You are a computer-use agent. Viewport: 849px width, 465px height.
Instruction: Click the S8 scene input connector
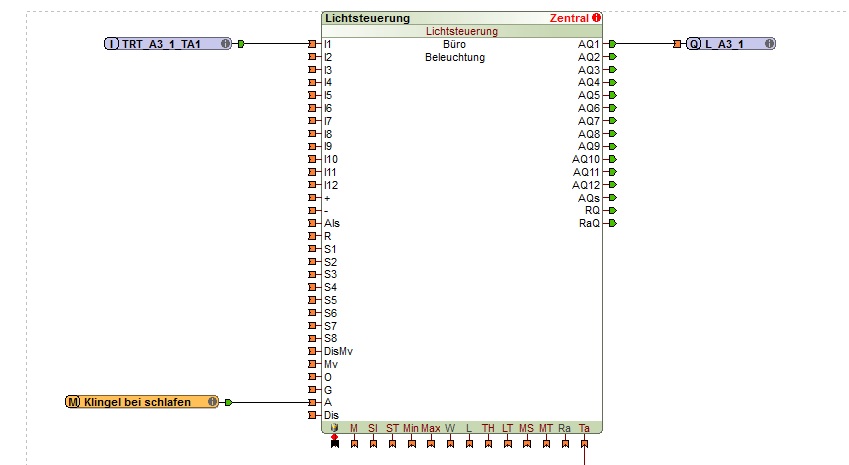(312, 339)
